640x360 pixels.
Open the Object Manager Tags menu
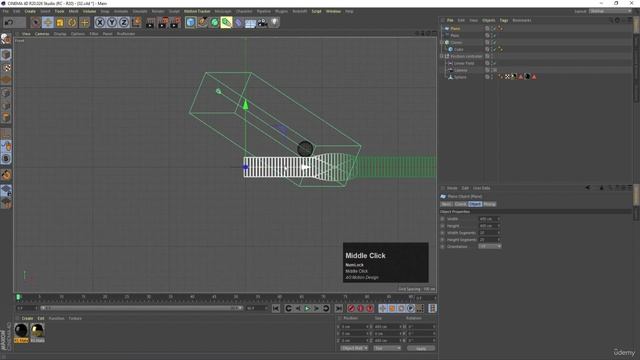click(504, 20)
